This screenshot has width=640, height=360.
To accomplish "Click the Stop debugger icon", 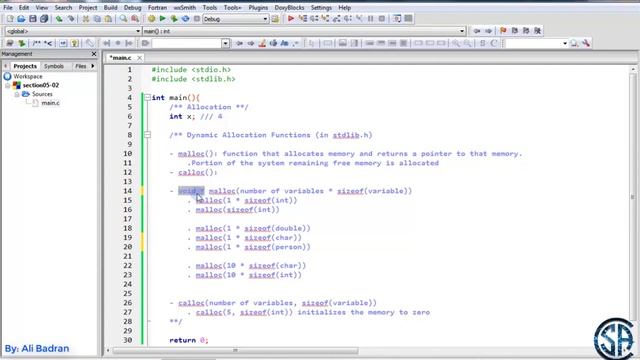I will [x=382, y=19].
